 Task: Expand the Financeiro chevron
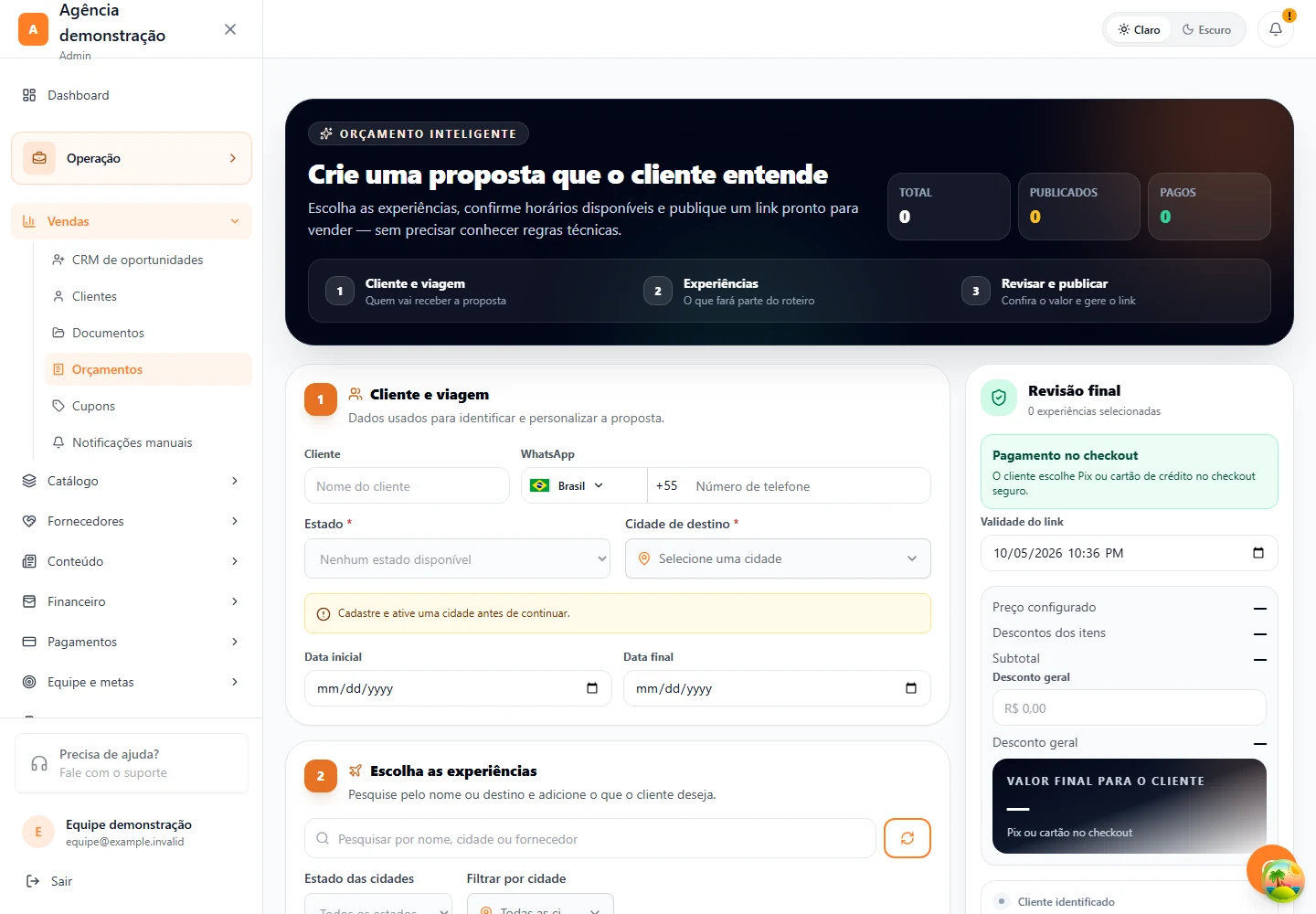[x=235, y=601]
